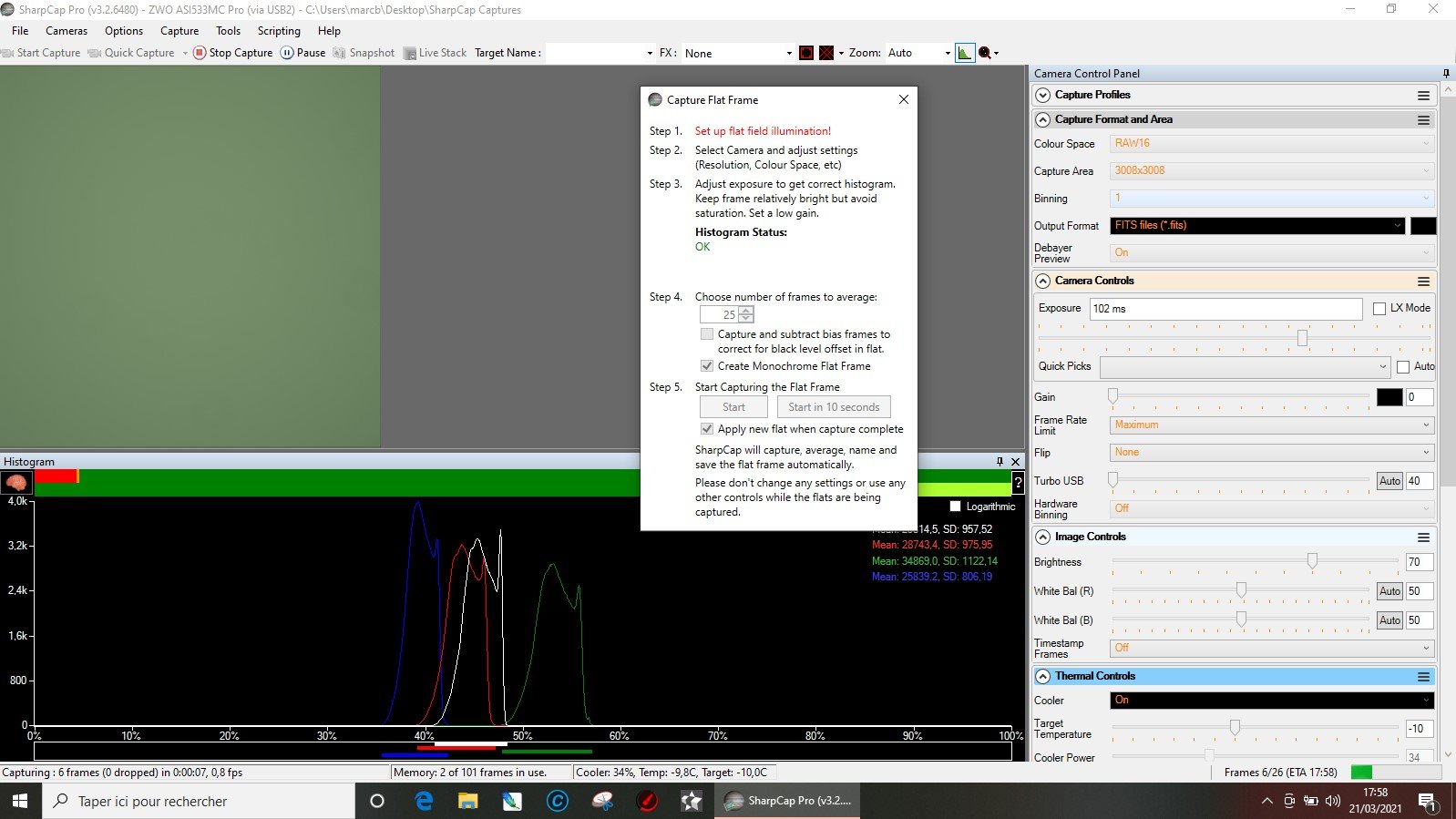The image size is (1456, 819).
Task: Open the Windows notification center icon
Action: 1428,801
